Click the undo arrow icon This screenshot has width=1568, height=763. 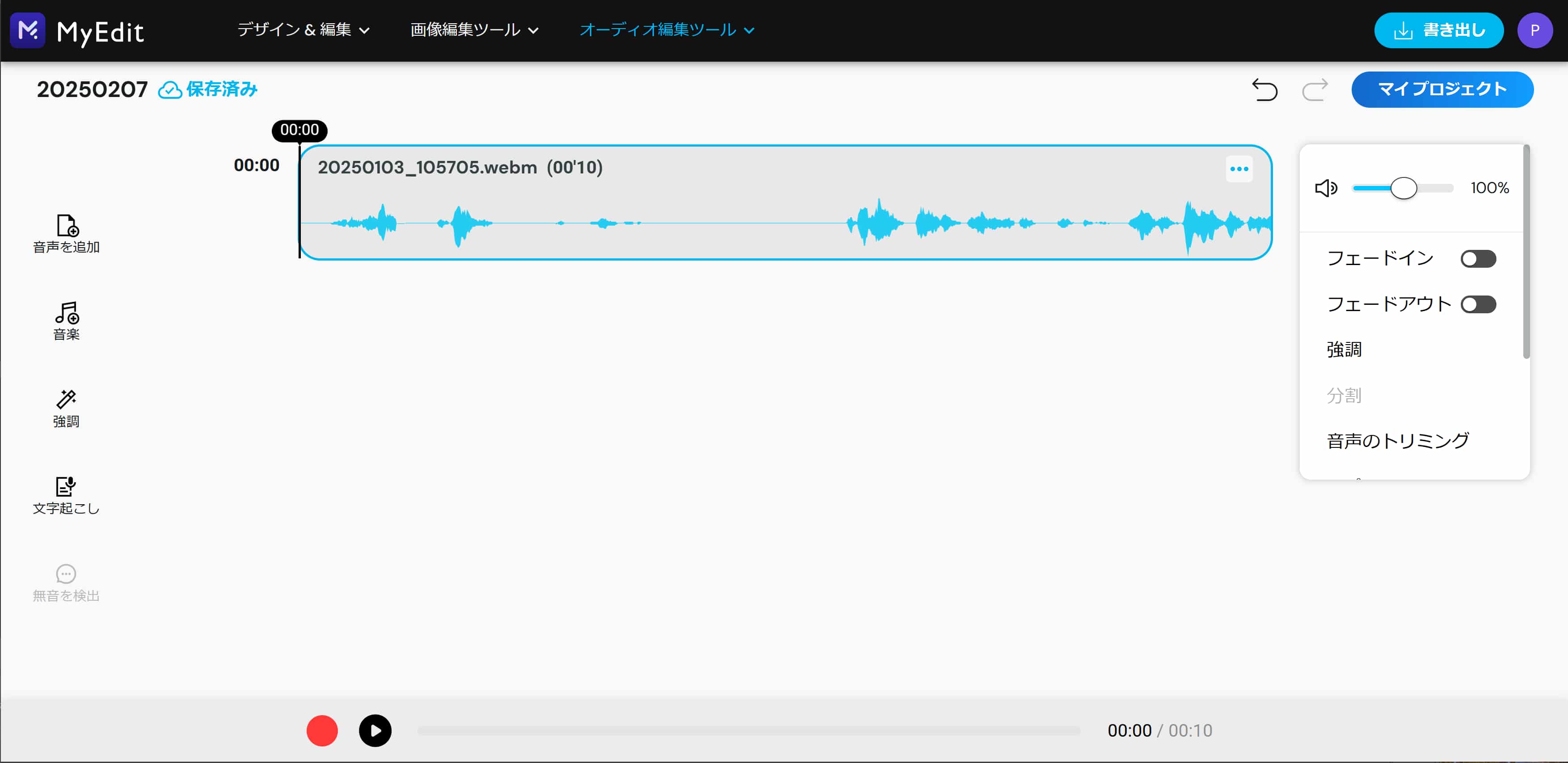tap(1264, 90)
